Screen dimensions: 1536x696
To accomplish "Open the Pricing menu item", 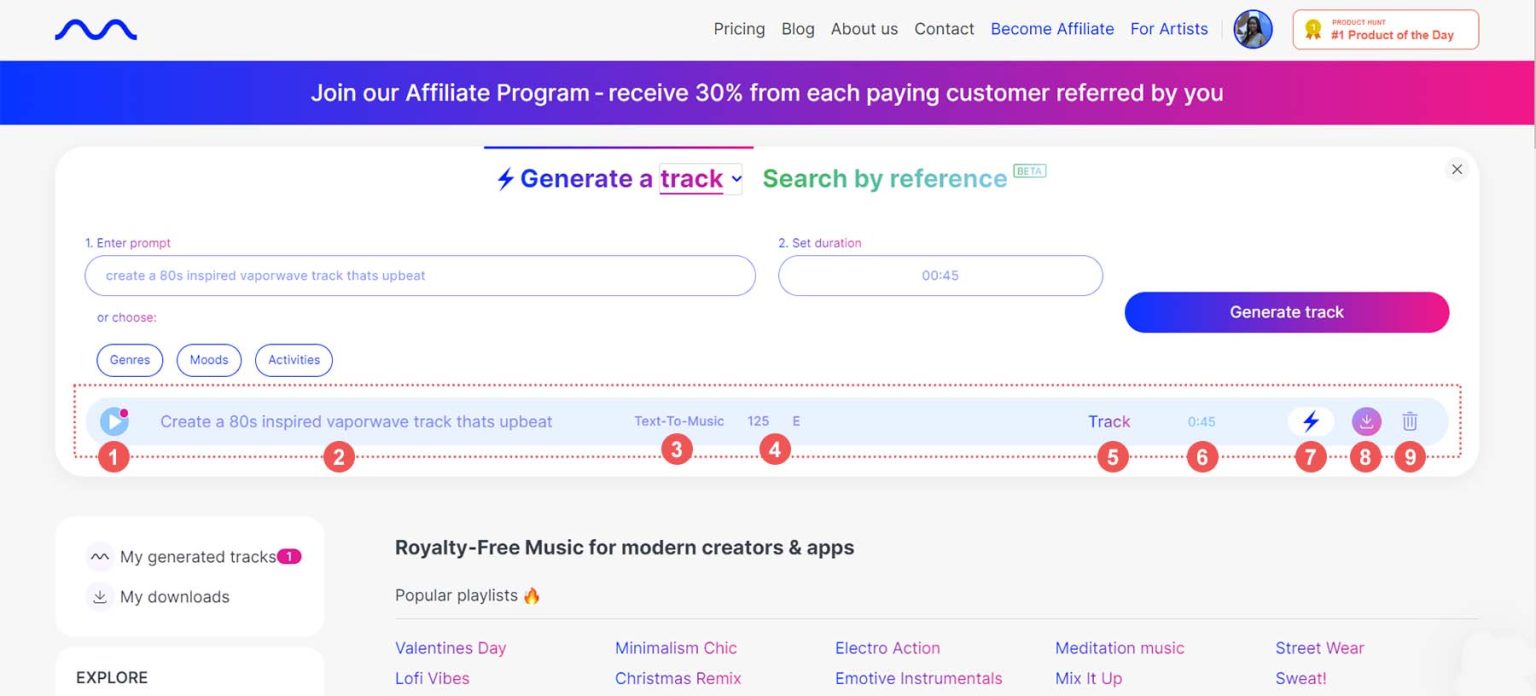I will click(x=739, y=29).
